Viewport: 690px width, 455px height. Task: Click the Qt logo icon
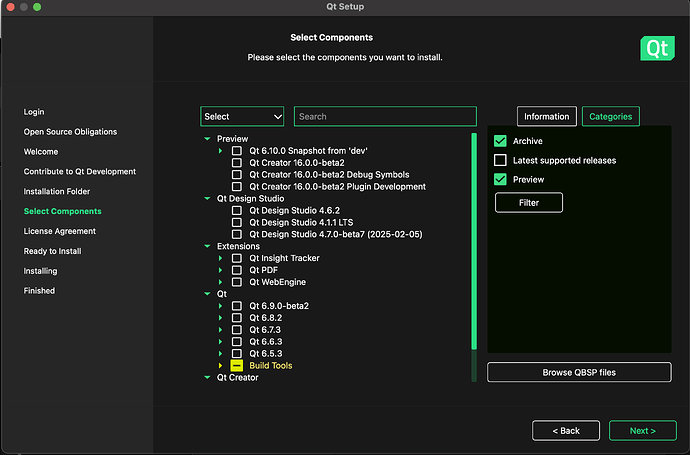(x=657, y=48)
